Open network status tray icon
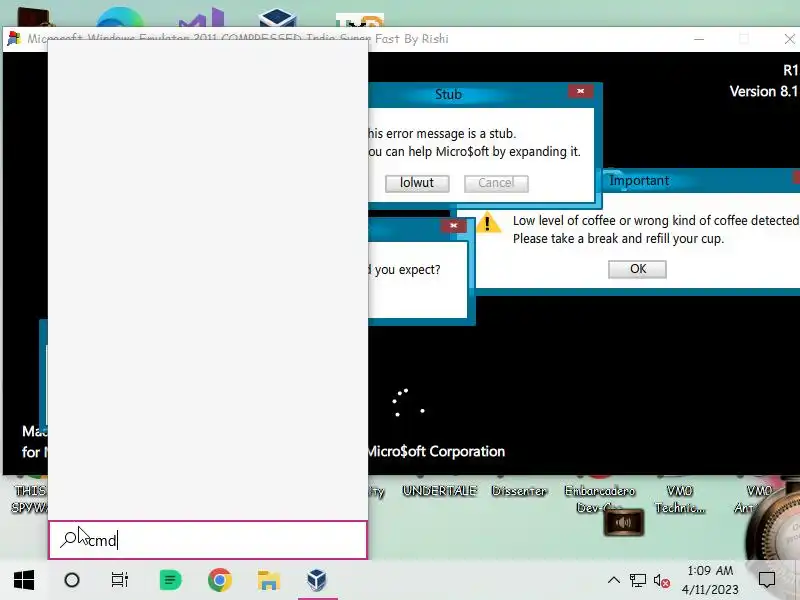 (637, 580)
